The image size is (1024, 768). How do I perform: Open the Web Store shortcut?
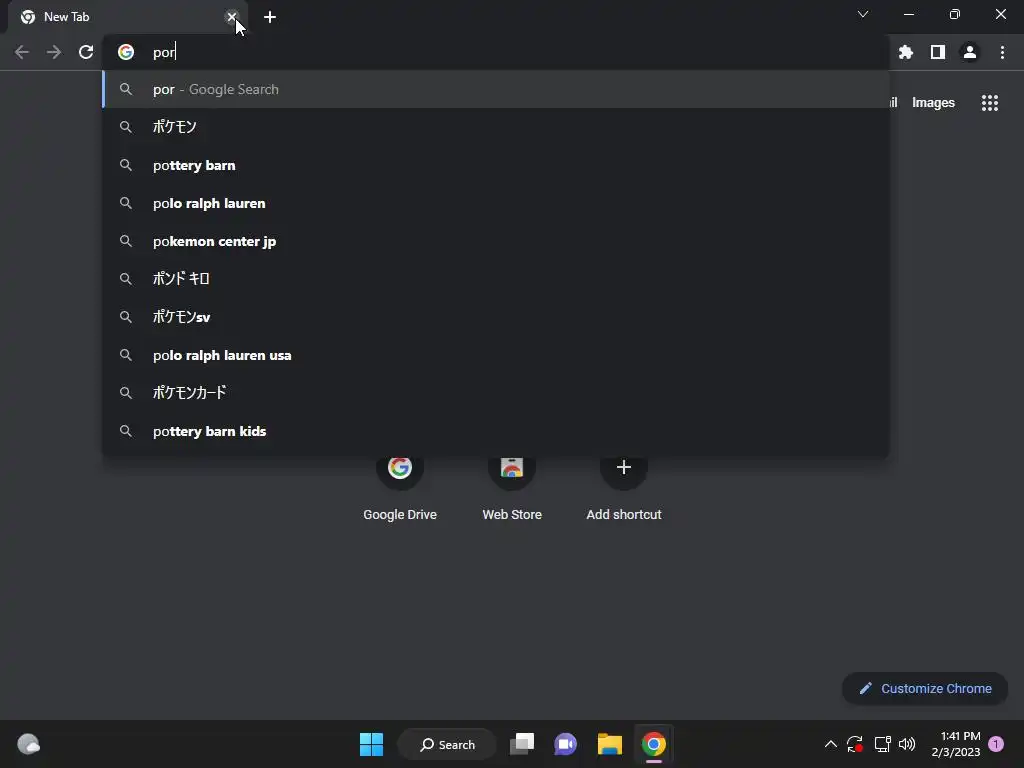pyautogui.click(x=512, y=487)
